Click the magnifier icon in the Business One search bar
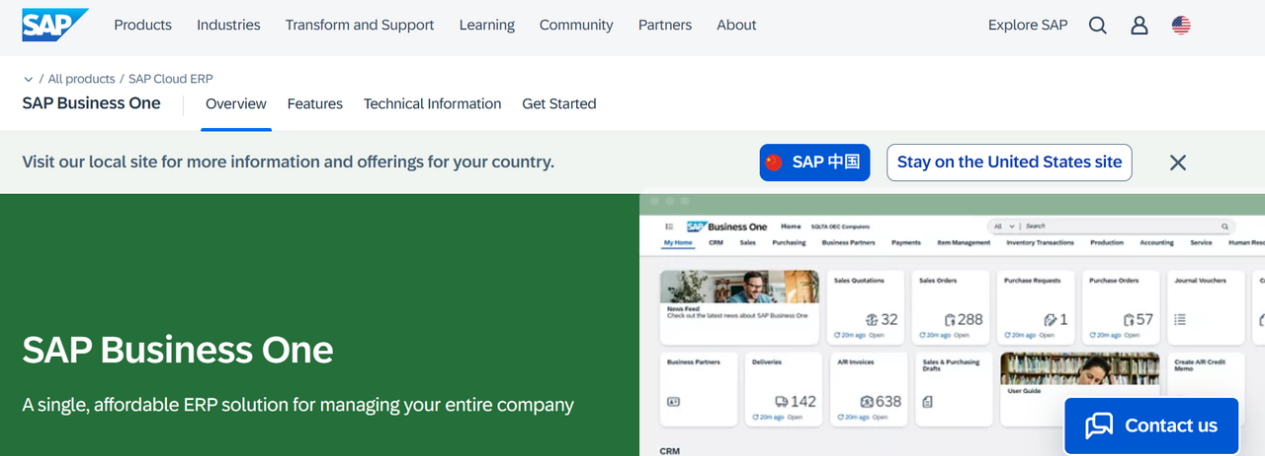The width and height of the screenshot is (1265, 456). point(1224,227)
